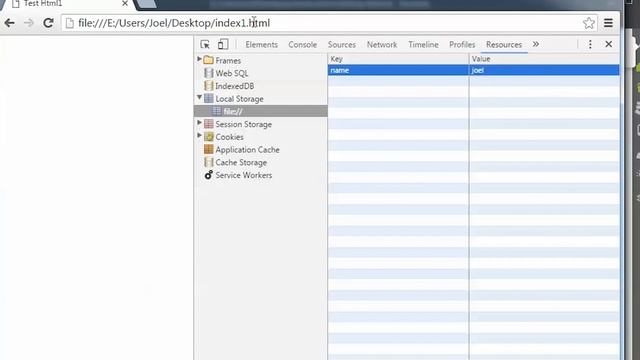The height and width of the screenshot is (360, 640).
Task: Click the Session Storage table icon
Action: pyautogui.click(x=209, y=124)
